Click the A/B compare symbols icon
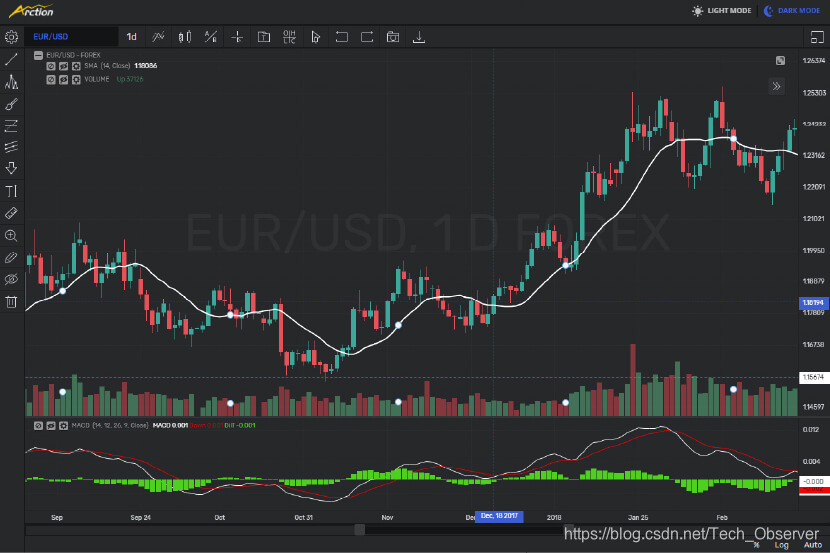This screenshot has width=830, height=553. 211,37
